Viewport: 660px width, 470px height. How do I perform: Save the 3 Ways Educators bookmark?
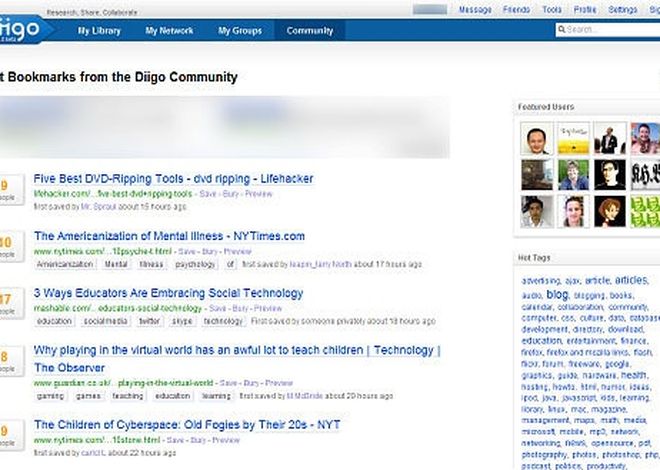click(x=218, y=308)
